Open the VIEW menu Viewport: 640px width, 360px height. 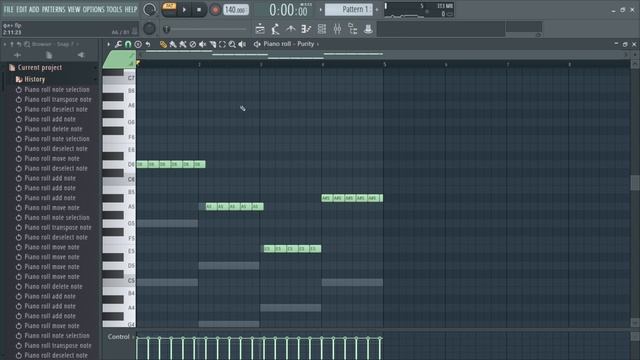tap(74, 9)
